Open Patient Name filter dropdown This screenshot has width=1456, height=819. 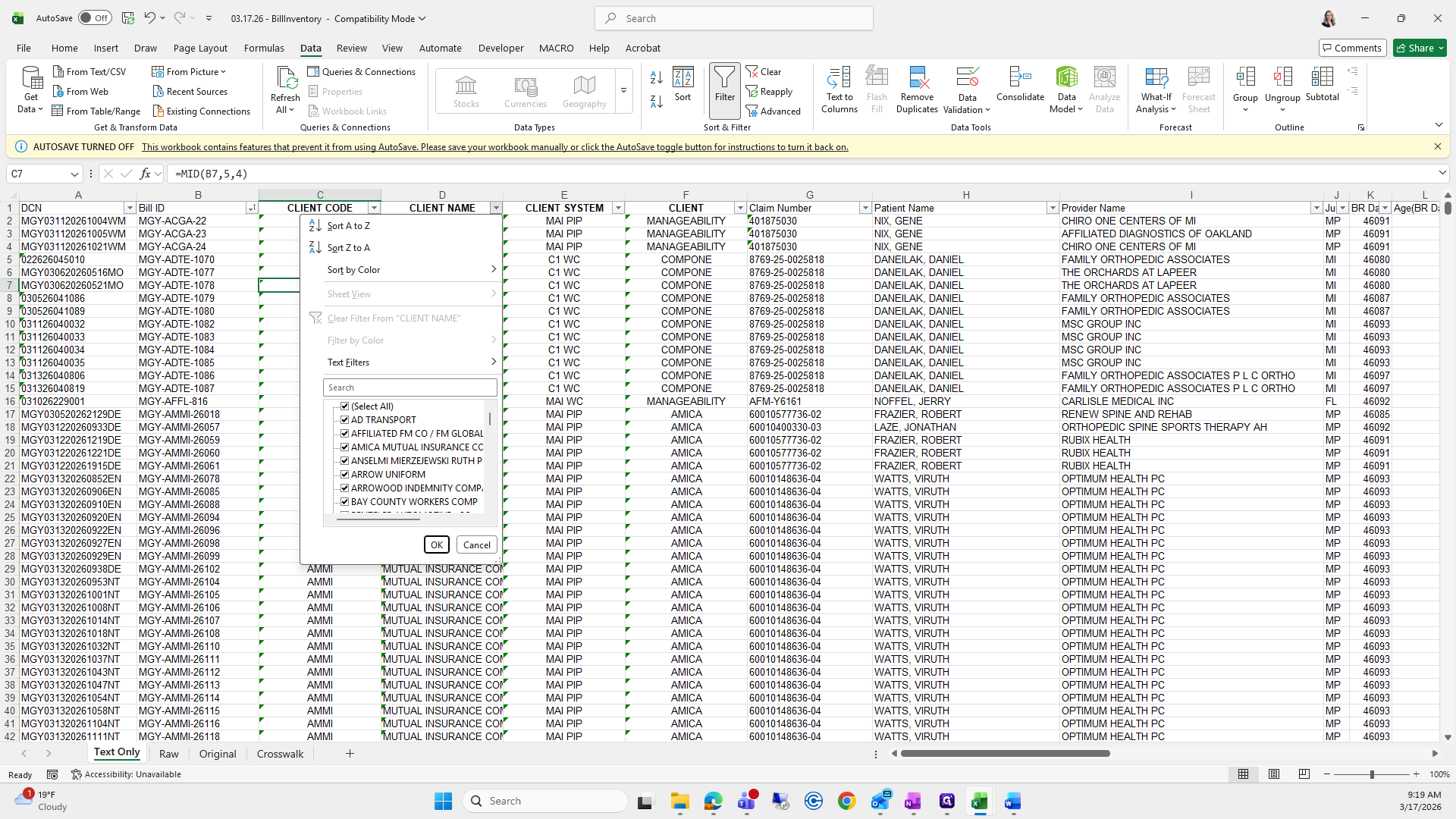[x=1052, y=208]
